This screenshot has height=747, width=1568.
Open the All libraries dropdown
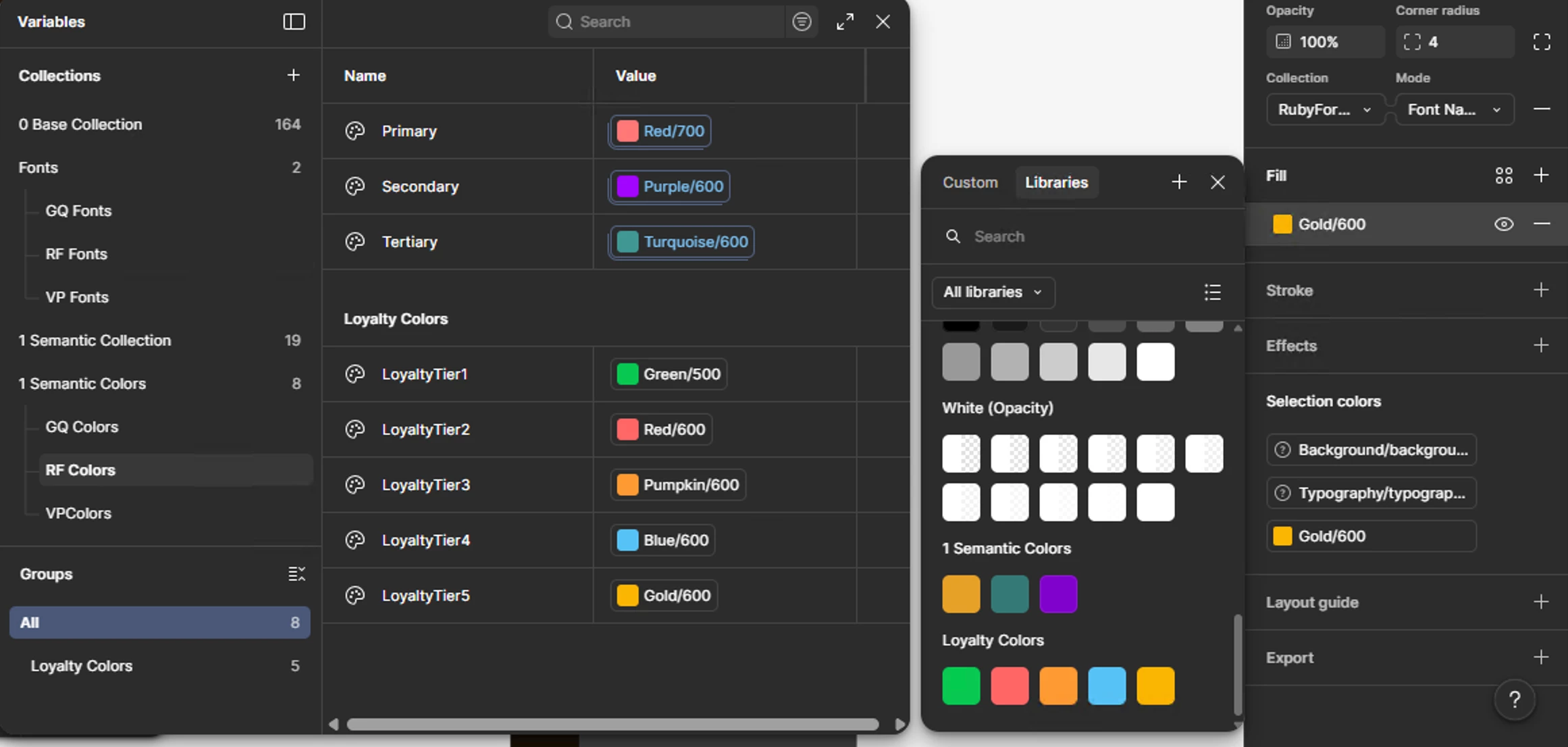pos(993,292)
